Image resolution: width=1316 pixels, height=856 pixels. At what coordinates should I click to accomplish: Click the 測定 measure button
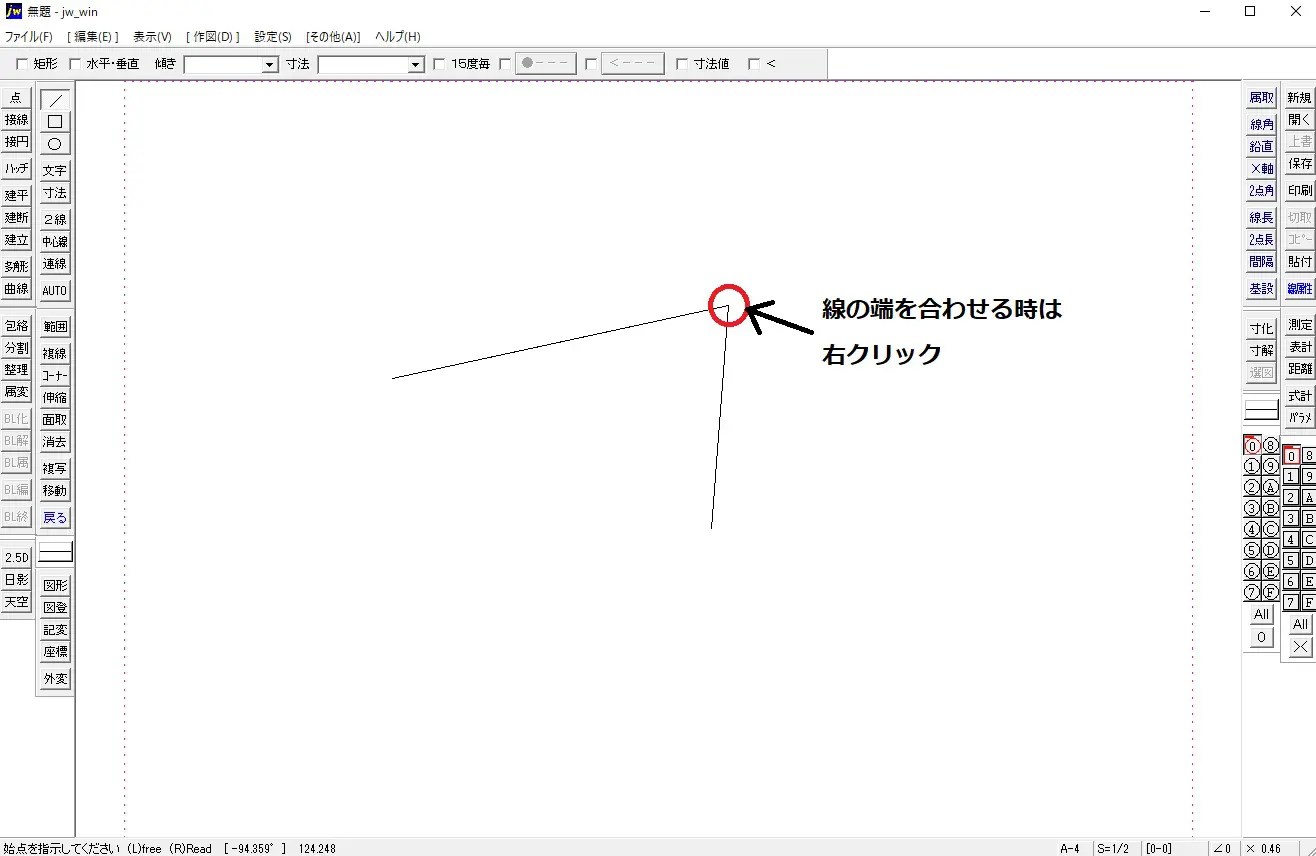pyautogui.click(x=1299, y=325)
